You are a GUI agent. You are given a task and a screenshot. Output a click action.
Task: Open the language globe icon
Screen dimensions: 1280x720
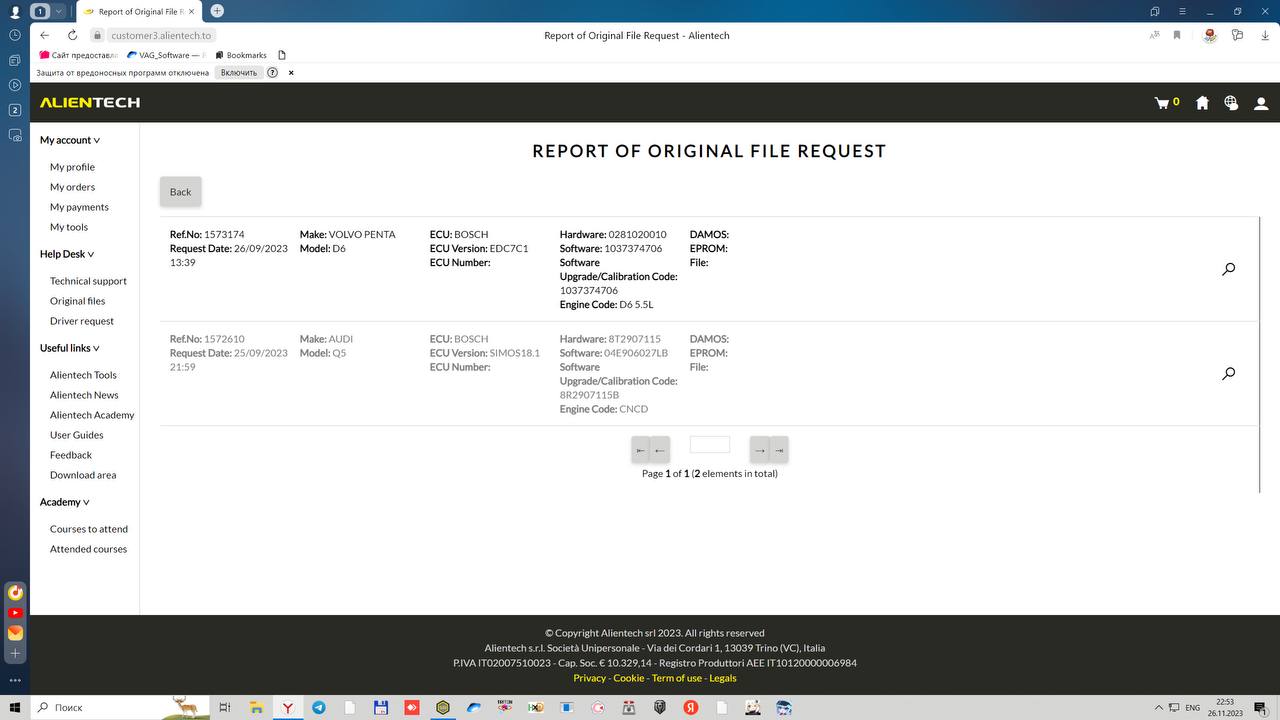point(1231,103)
